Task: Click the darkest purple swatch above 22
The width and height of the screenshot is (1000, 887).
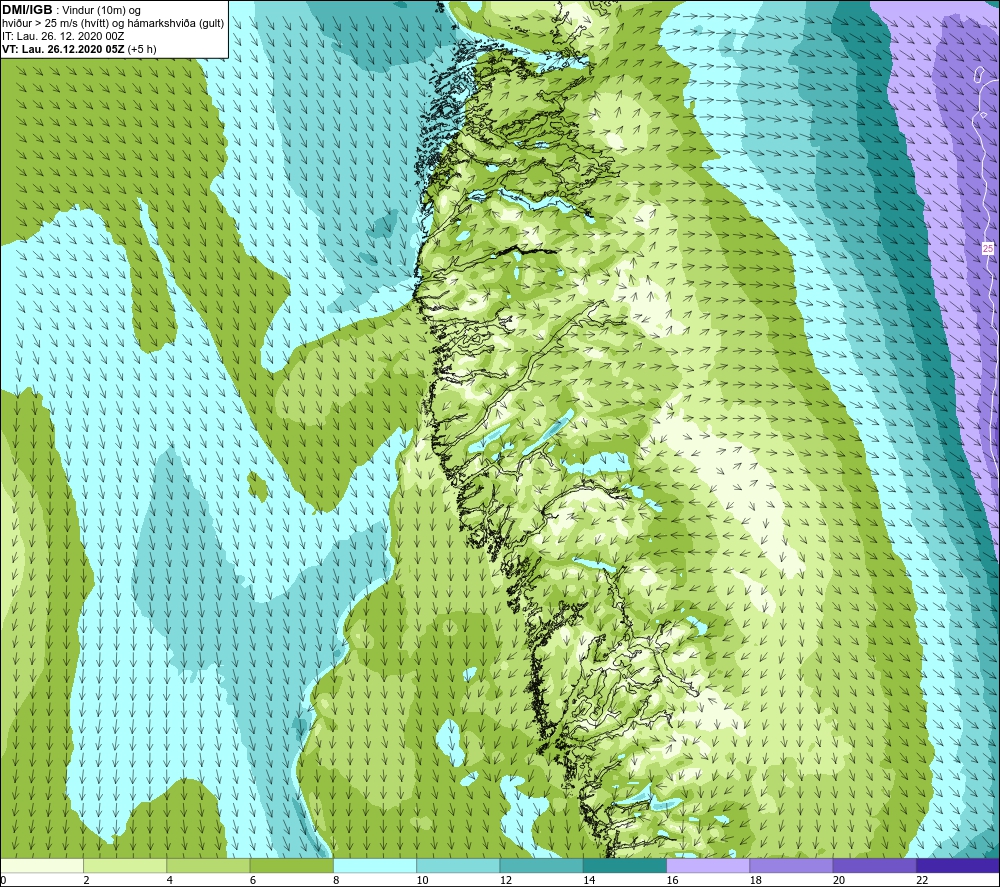Action: (958, 866)
